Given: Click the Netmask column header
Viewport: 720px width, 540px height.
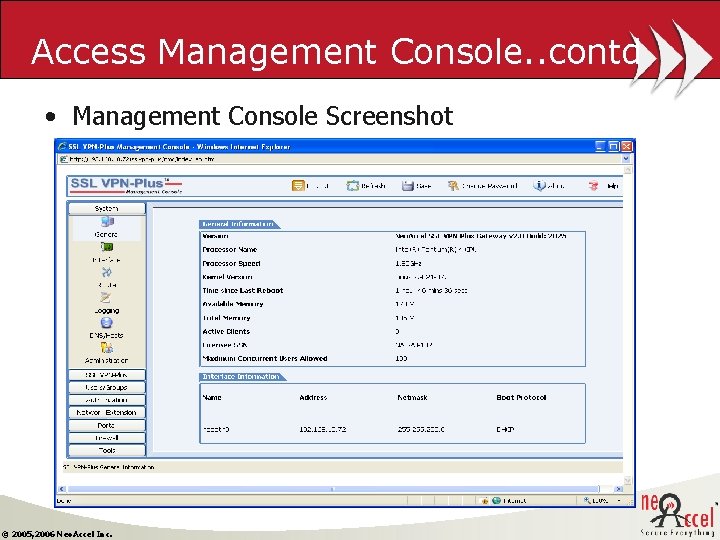Looking at the screenshot, I should 412,397.
